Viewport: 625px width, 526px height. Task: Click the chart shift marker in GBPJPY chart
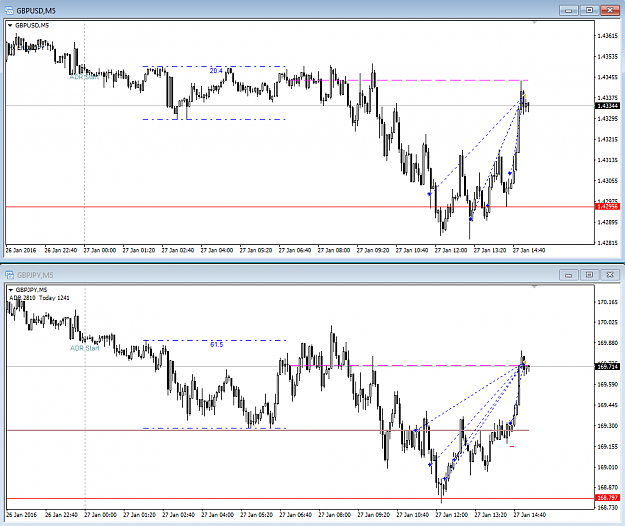pos(535,287)
